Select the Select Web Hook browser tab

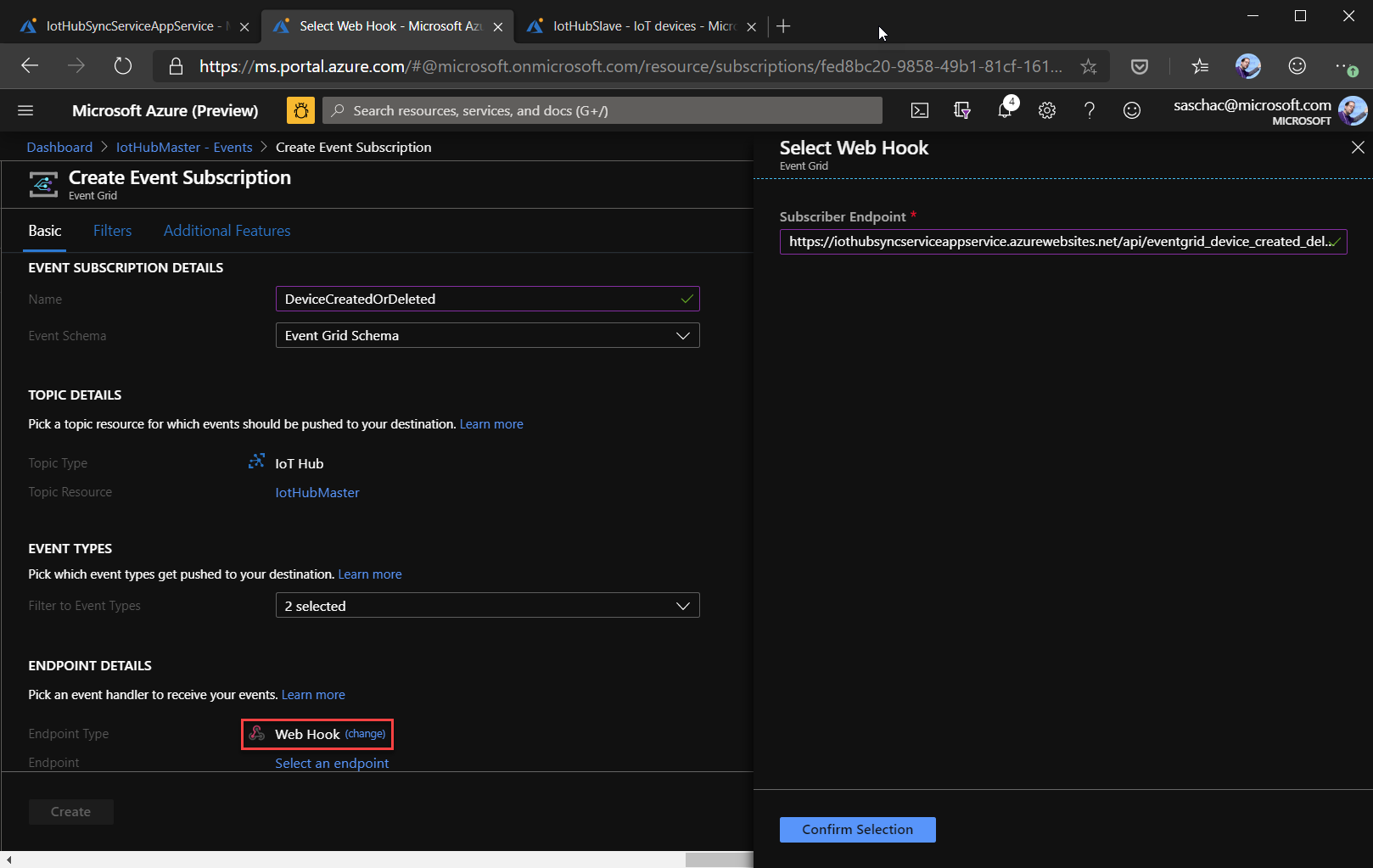click(386, 26)
